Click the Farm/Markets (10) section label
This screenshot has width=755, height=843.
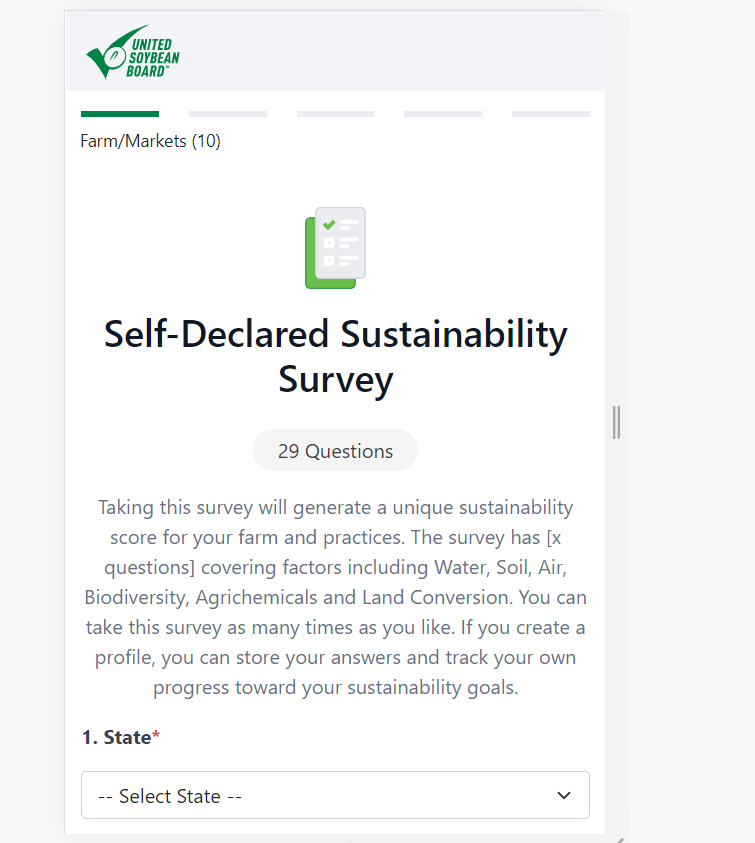point(150,141)
